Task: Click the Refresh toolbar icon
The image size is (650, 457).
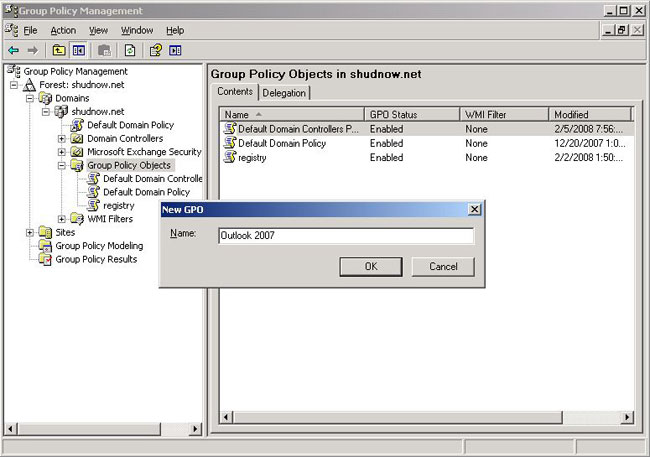Action: 130,50
